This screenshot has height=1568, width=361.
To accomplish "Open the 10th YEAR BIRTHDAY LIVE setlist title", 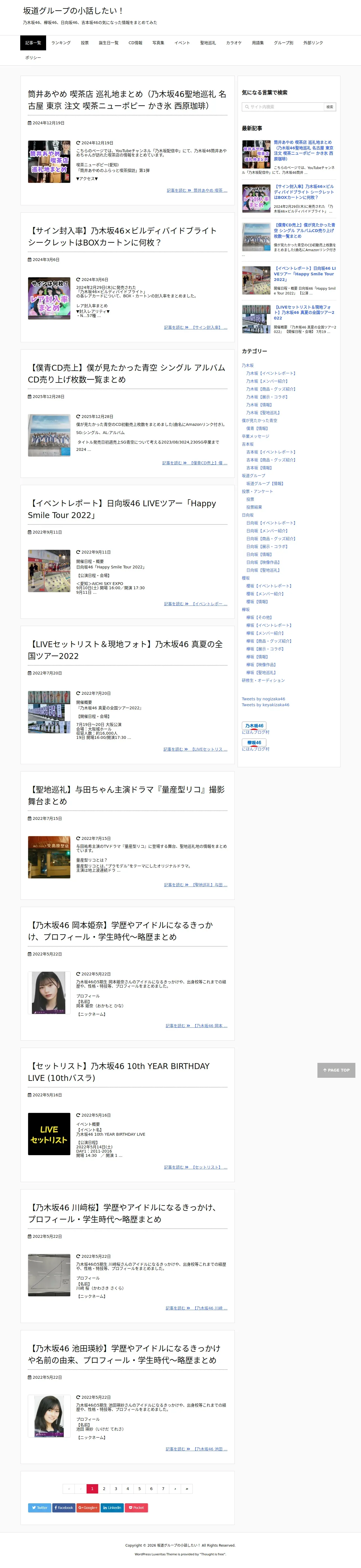I will pyautogui.click(x=119, y=1072).
